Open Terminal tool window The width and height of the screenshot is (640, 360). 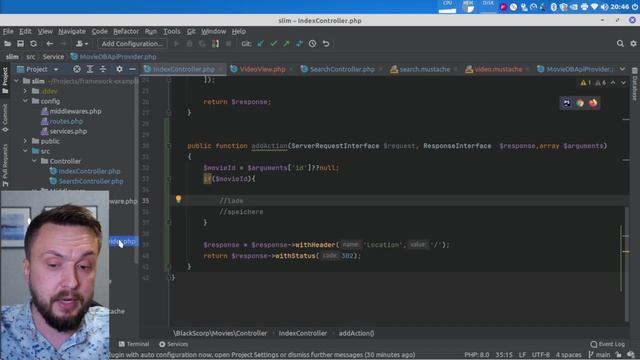[134, 344]
